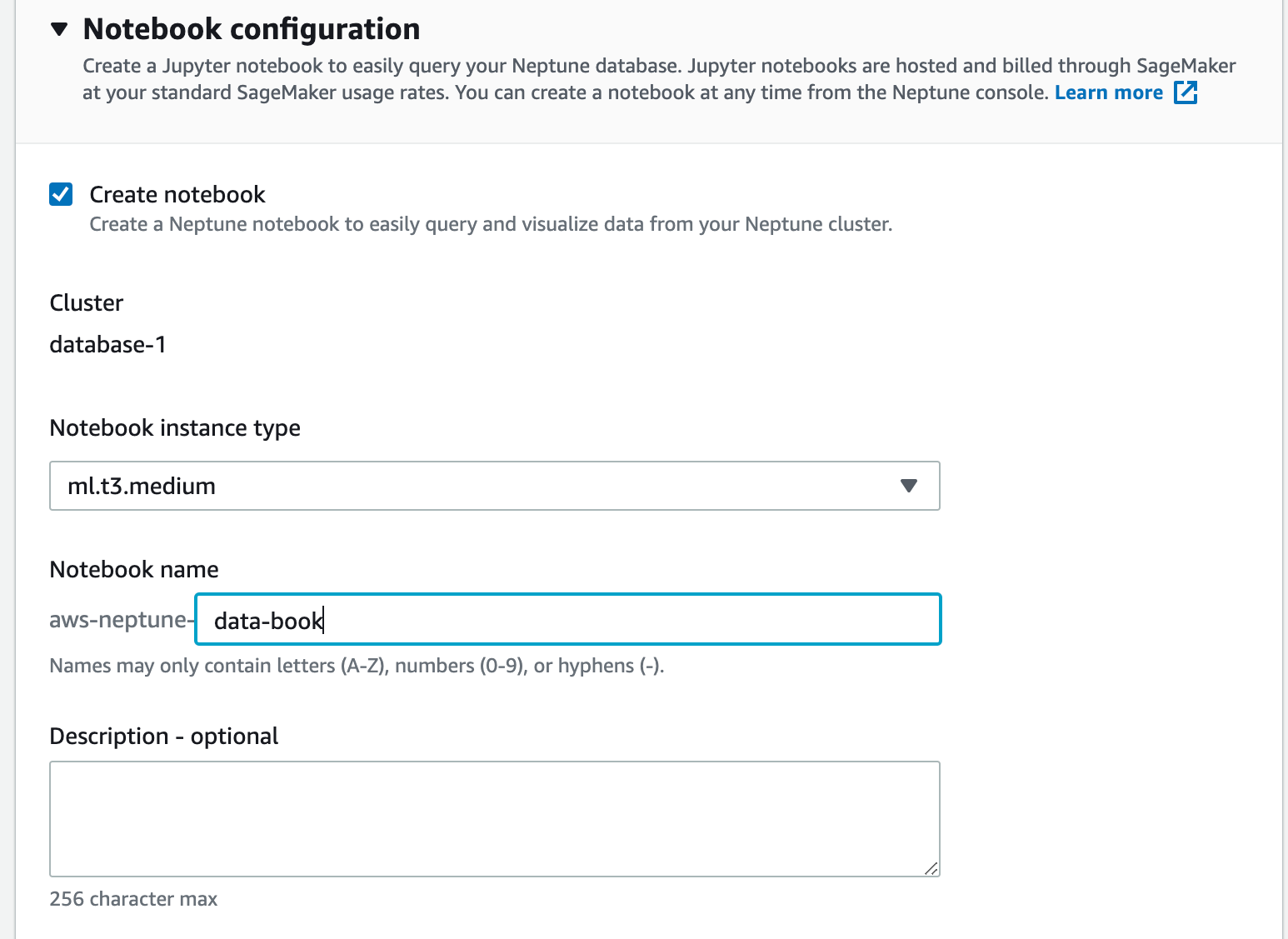This screenshot has height=939, width=1288.
Task: Click the caret icon on the instance type selector
Action: click(909, 486)
